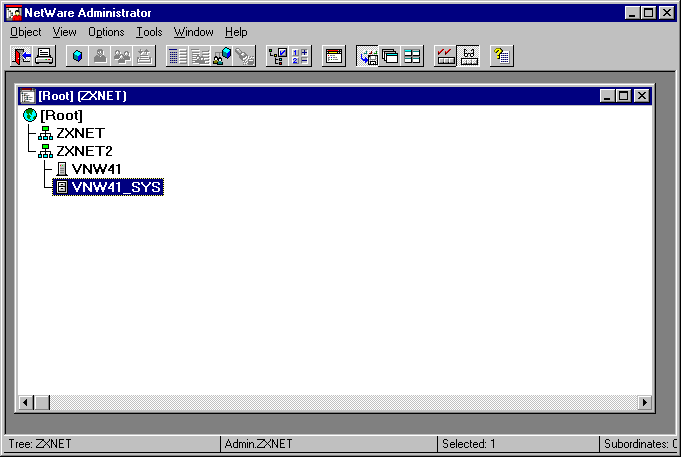Close the NetWare Administrator window

pos(667,13)
